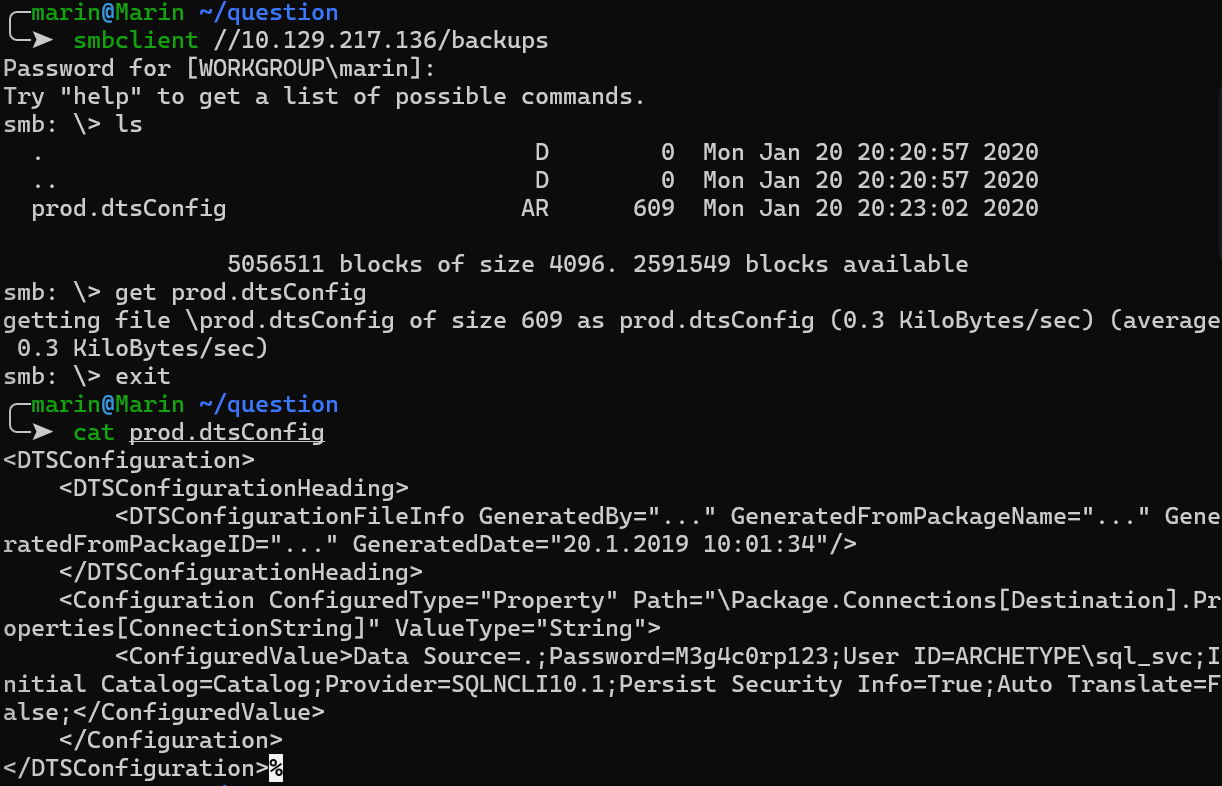
Task: Click the </Configuration> closing tag
Action: click(x=171, y=741)
